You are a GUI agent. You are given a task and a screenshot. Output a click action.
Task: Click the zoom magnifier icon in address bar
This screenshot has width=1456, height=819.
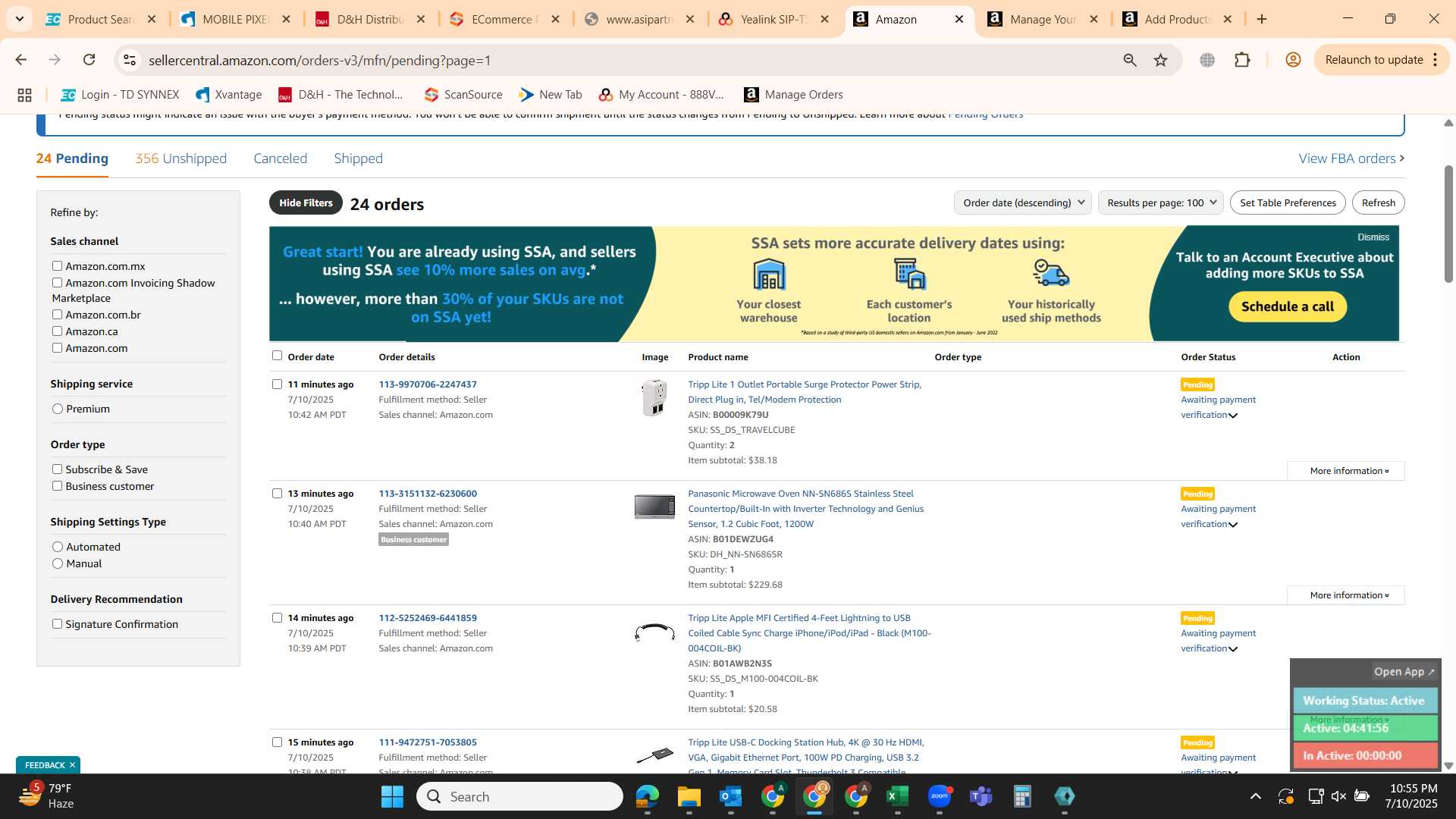tap(1130, 60)
